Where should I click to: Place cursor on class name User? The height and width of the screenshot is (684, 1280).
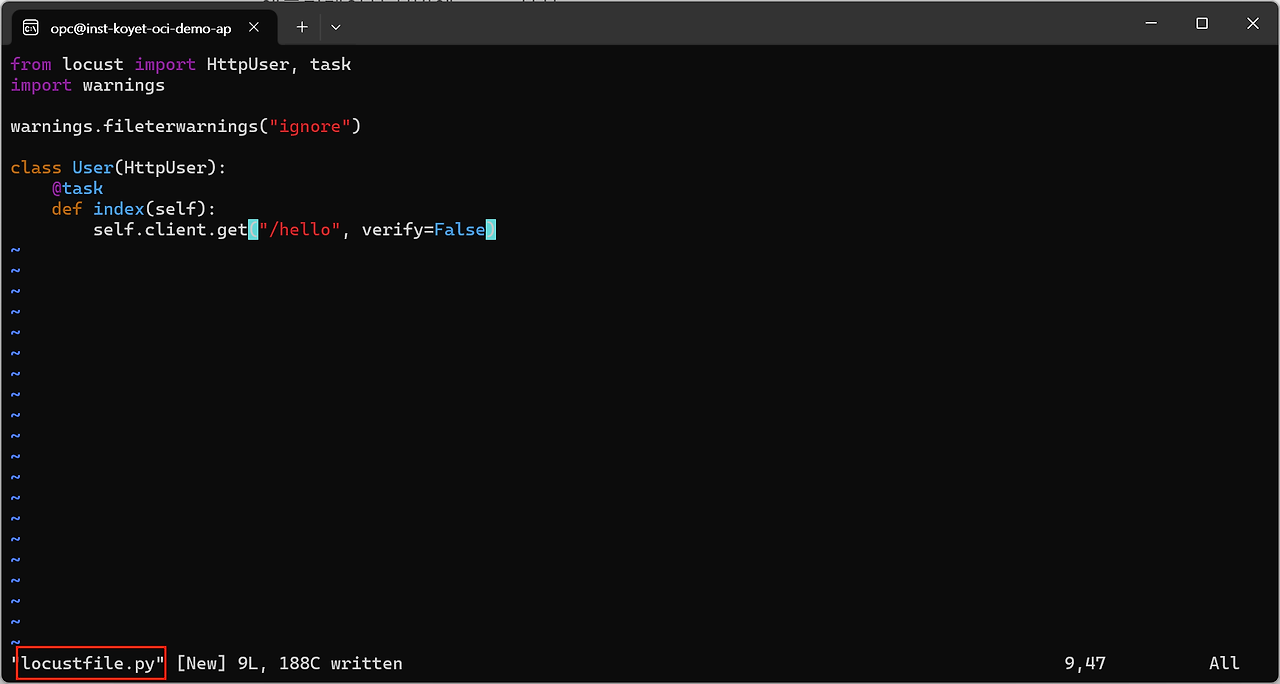93,168
